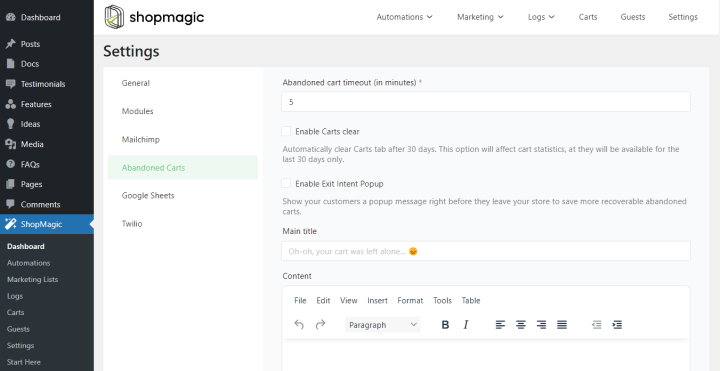Align text left in the editor
The image size is (720, 371).
click(500, 325)
